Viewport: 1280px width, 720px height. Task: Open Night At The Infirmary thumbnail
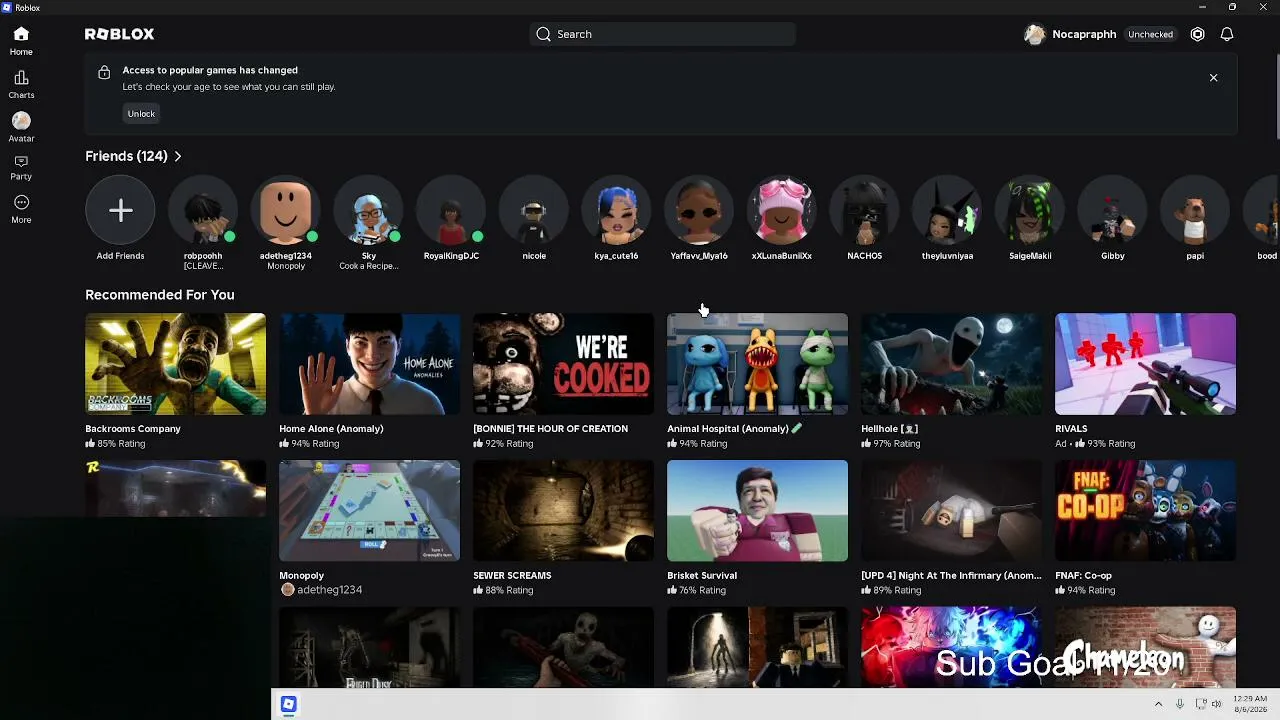pos(952,511)
